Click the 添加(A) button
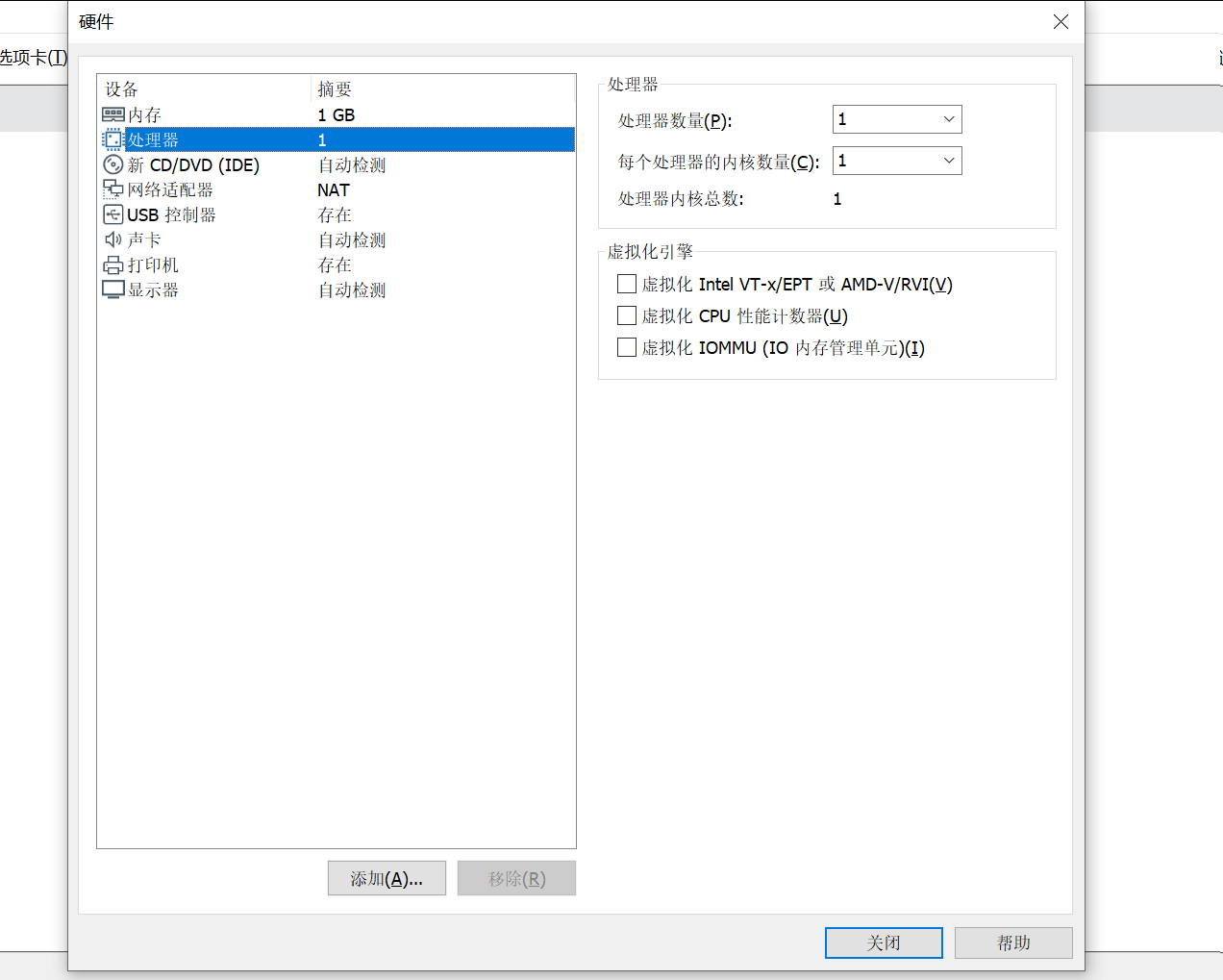The image size is (1223, 980). (387, 878)
